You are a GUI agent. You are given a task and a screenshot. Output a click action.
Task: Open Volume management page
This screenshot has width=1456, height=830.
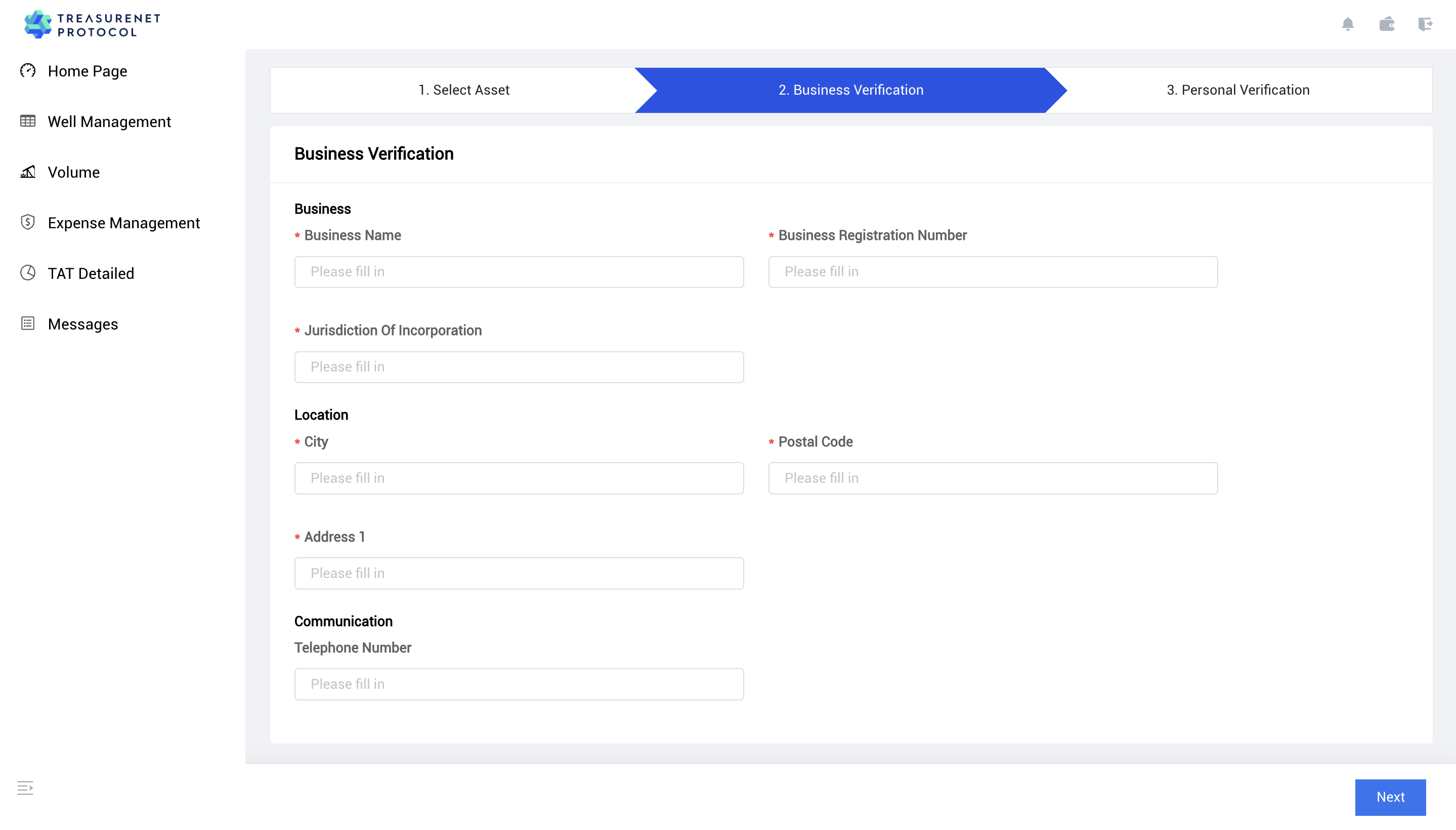[x=74, y=172]
